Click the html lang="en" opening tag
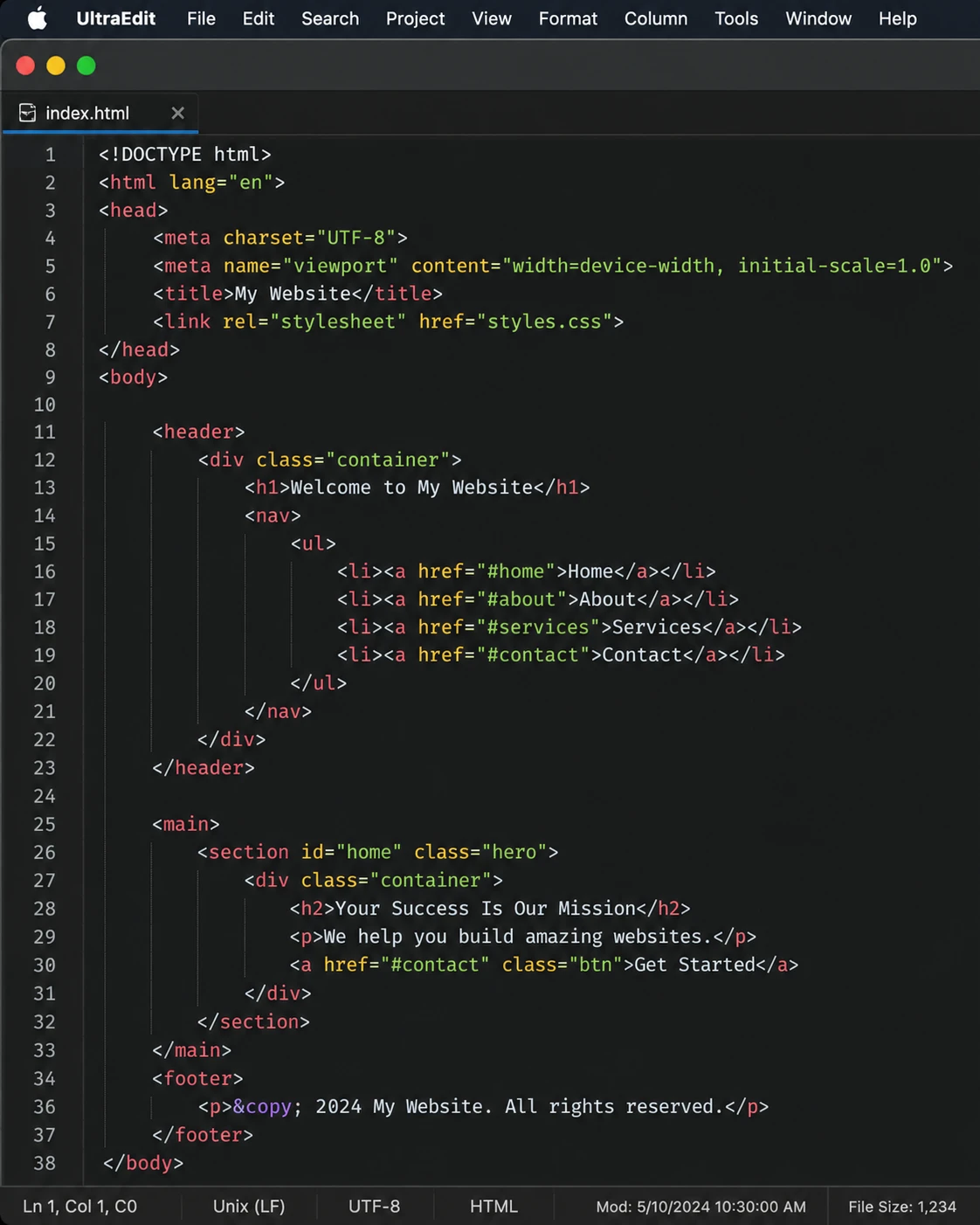 192,183
